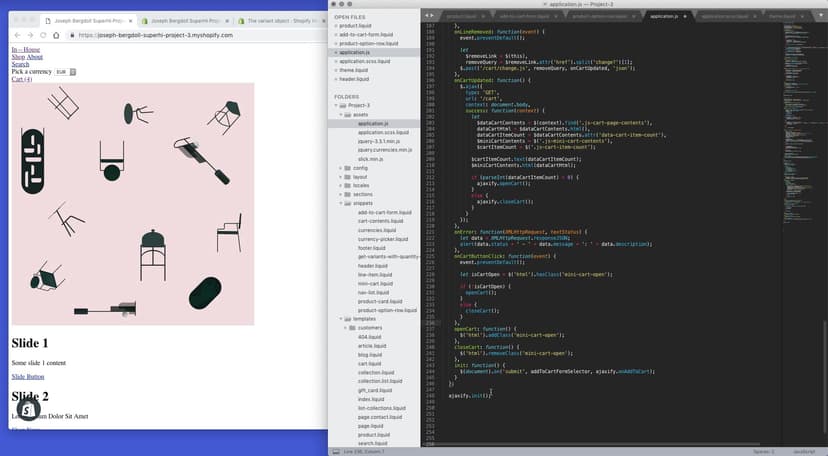
Task: Collapse the snippets folder
Action: 341,203
